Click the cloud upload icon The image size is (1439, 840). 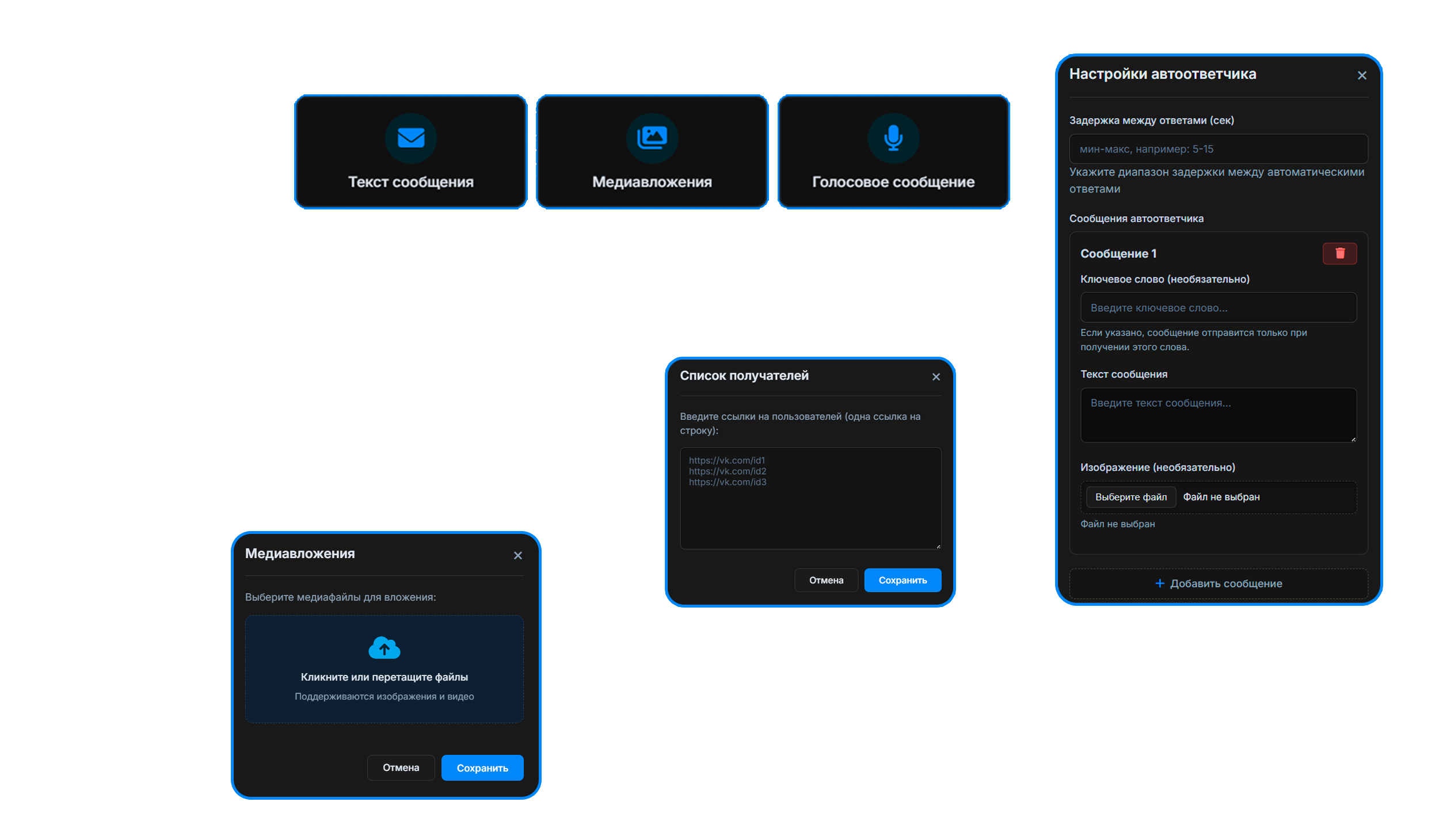(x=384, y=648)
